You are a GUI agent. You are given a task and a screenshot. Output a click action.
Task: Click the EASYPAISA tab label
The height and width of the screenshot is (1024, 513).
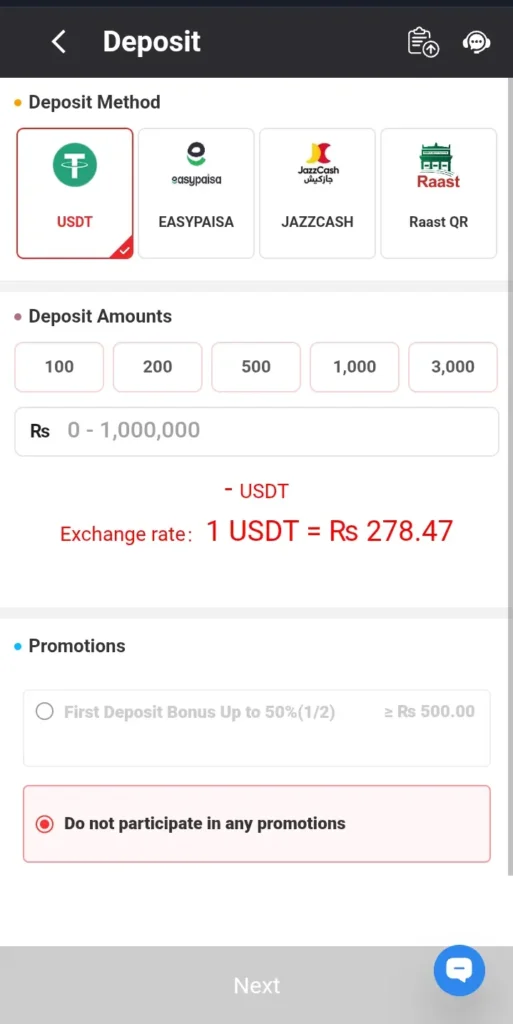[x=196, y=222]
